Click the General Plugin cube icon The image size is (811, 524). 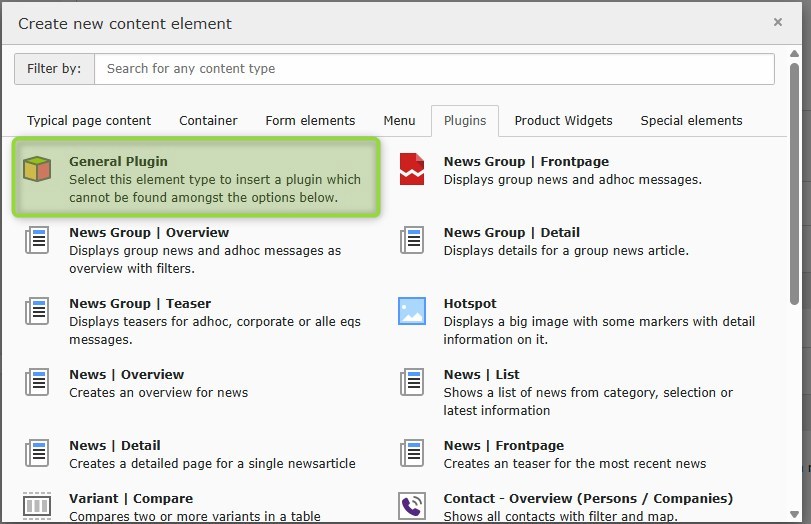click(37, 169)
